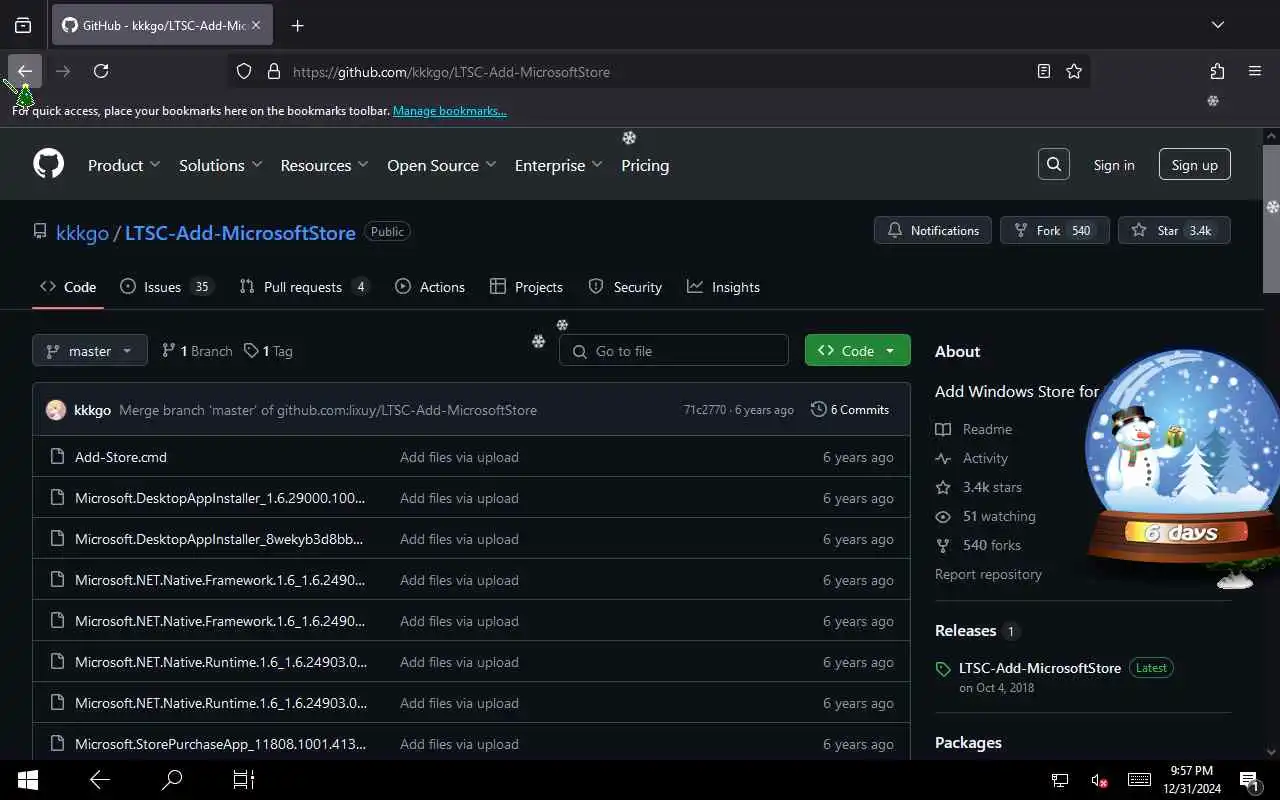Open the Microsoft.DesktopAppInstaller_8wekyb3d8bb file
The height and width of the screenshot is (800, 1280).
click(x=219, y=539)
